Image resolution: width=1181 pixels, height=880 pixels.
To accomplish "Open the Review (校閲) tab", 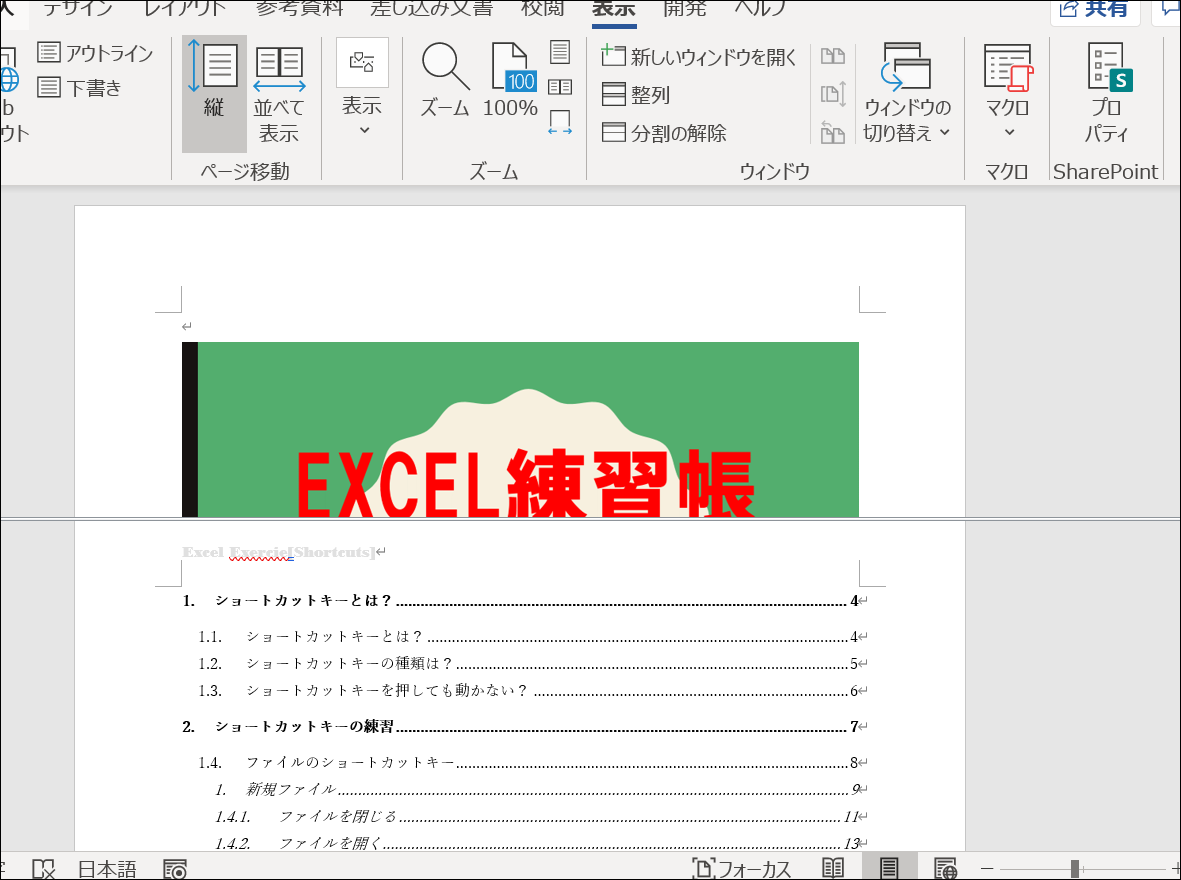I will click(542, 8).
